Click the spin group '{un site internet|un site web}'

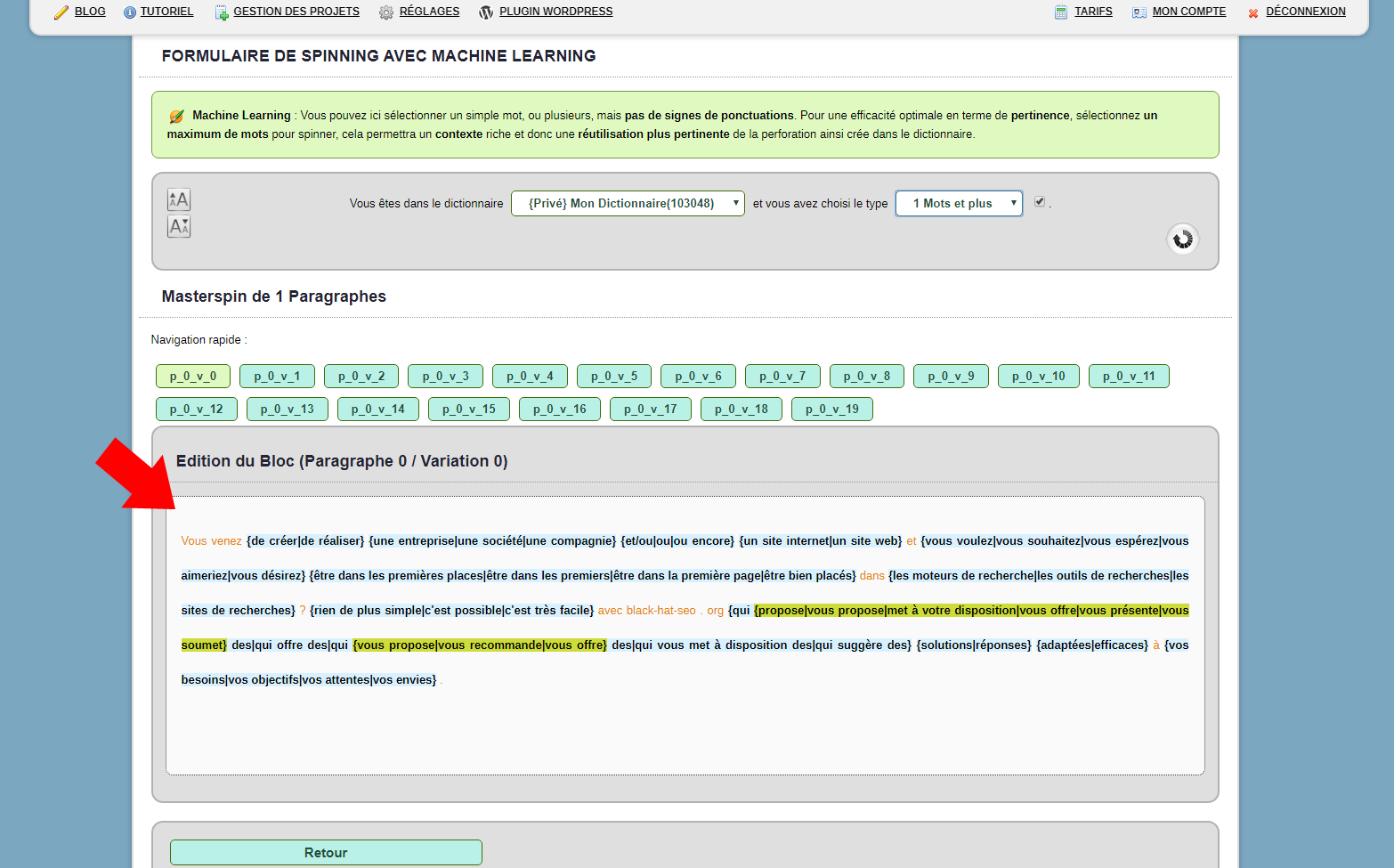(821, 541)
